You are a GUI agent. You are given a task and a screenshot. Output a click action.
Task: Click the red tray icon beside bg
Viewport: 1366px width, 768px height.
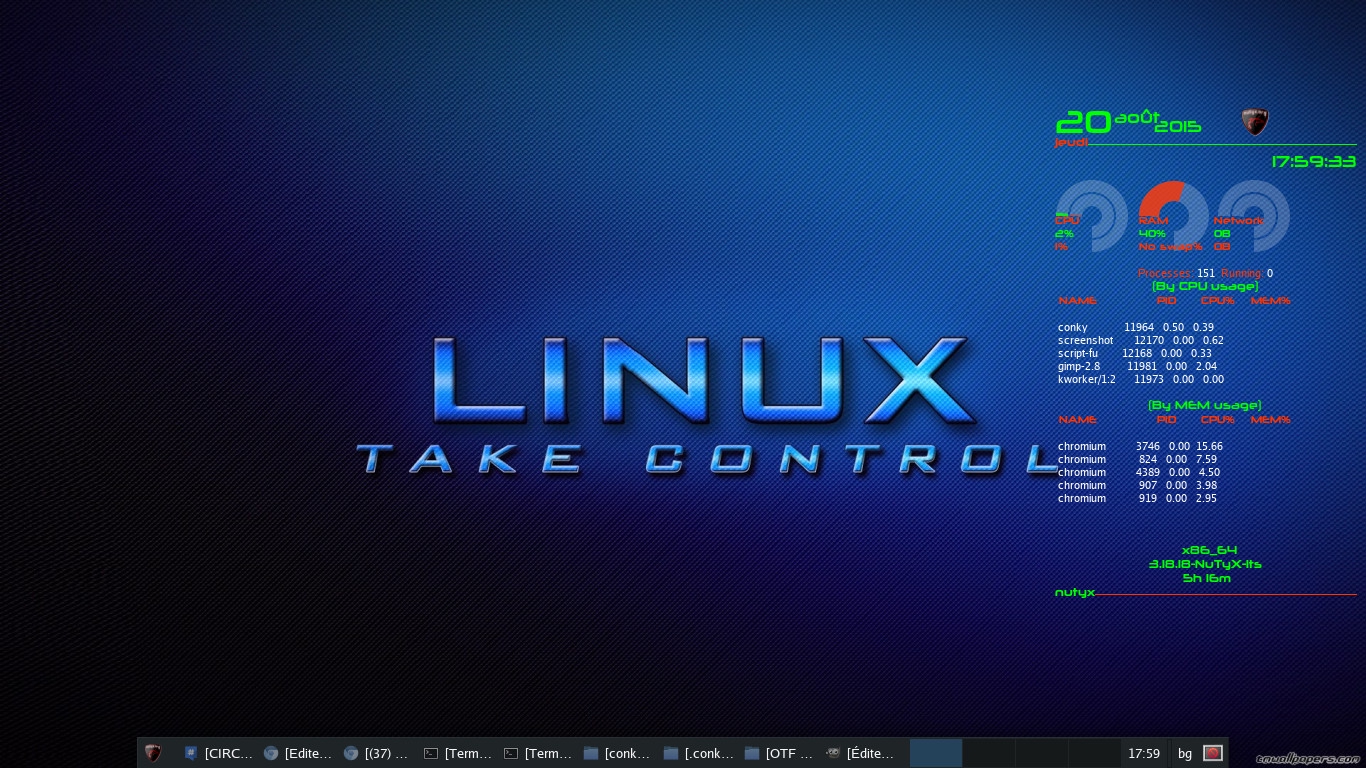point(1213,753)
